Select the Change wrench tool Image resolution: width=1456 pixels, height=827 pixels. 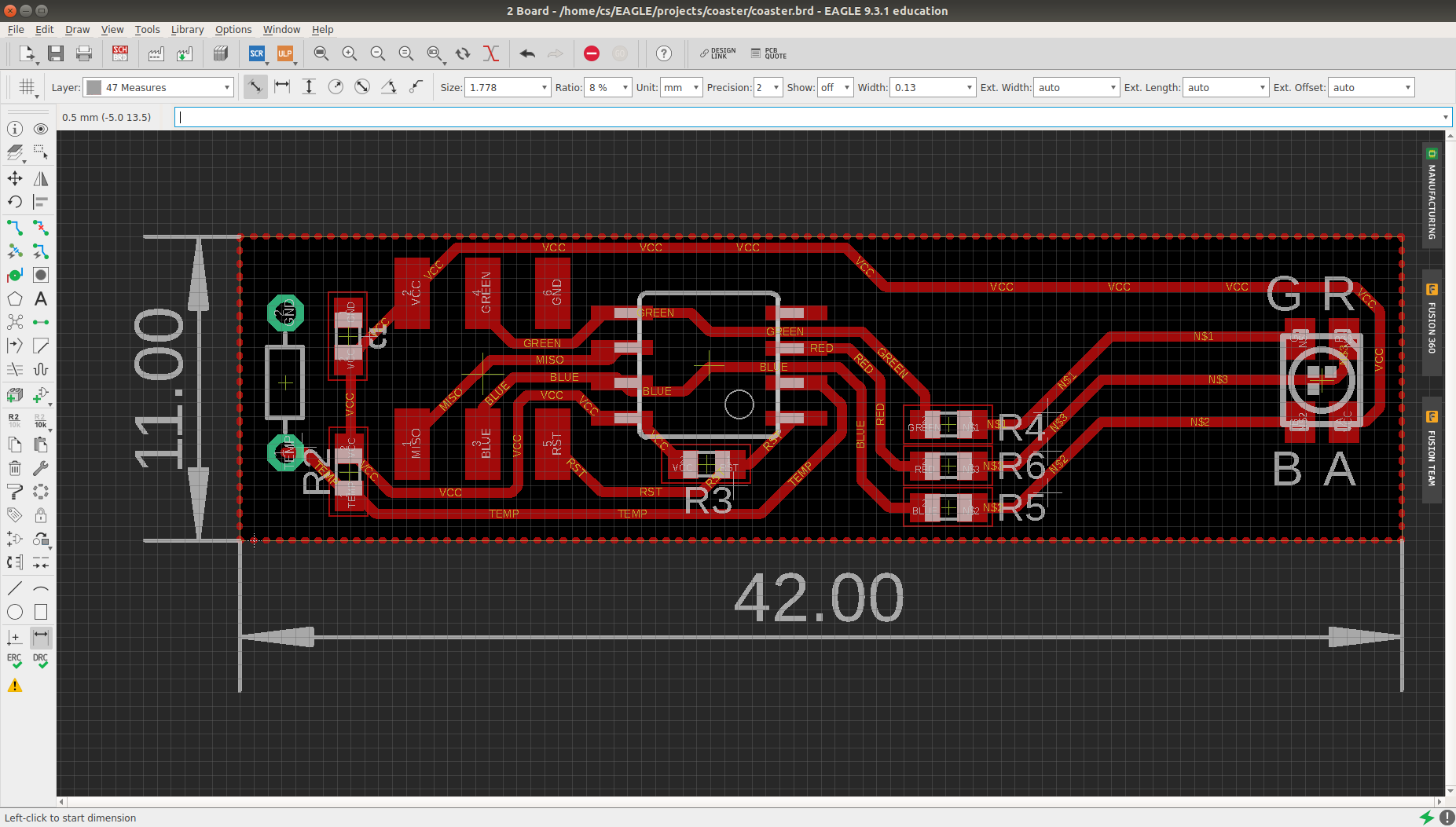(x=41, y=468)
